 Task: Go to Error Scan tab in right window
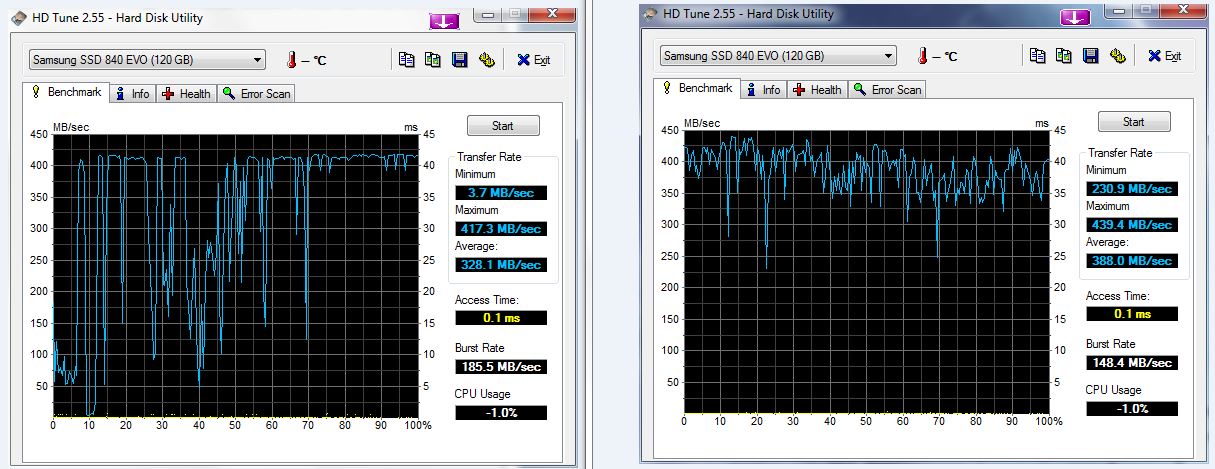tap(887, 89)
